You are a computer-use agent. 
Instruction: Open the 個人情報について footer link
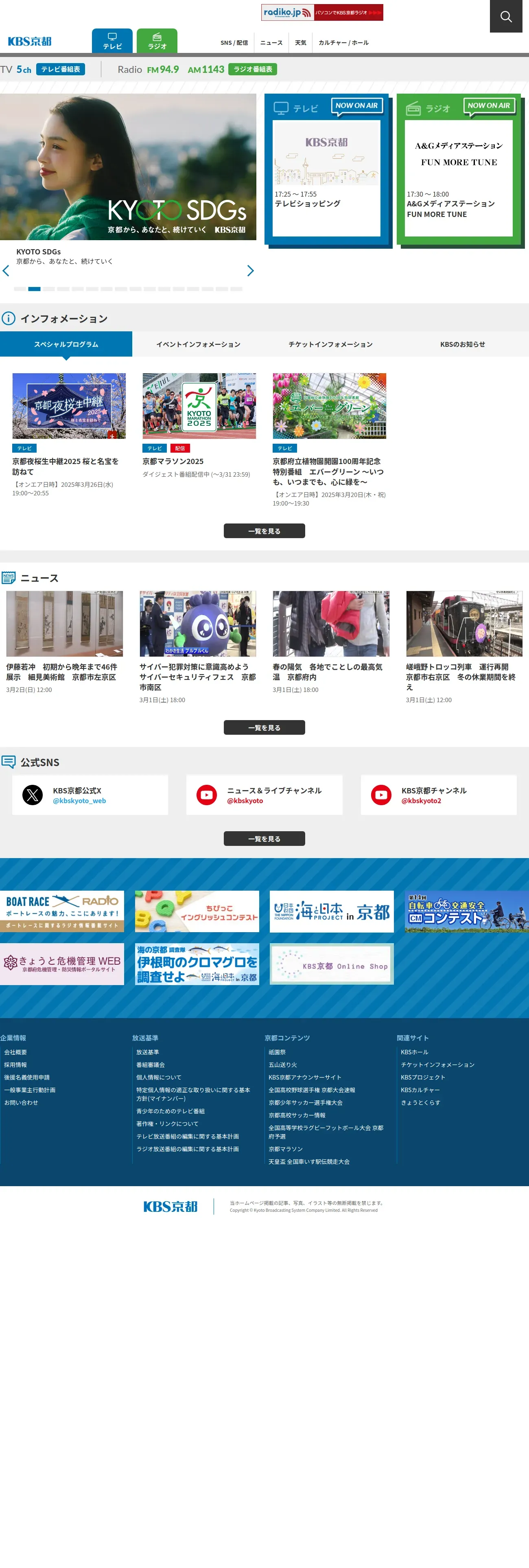click(x=159, y=1077)
